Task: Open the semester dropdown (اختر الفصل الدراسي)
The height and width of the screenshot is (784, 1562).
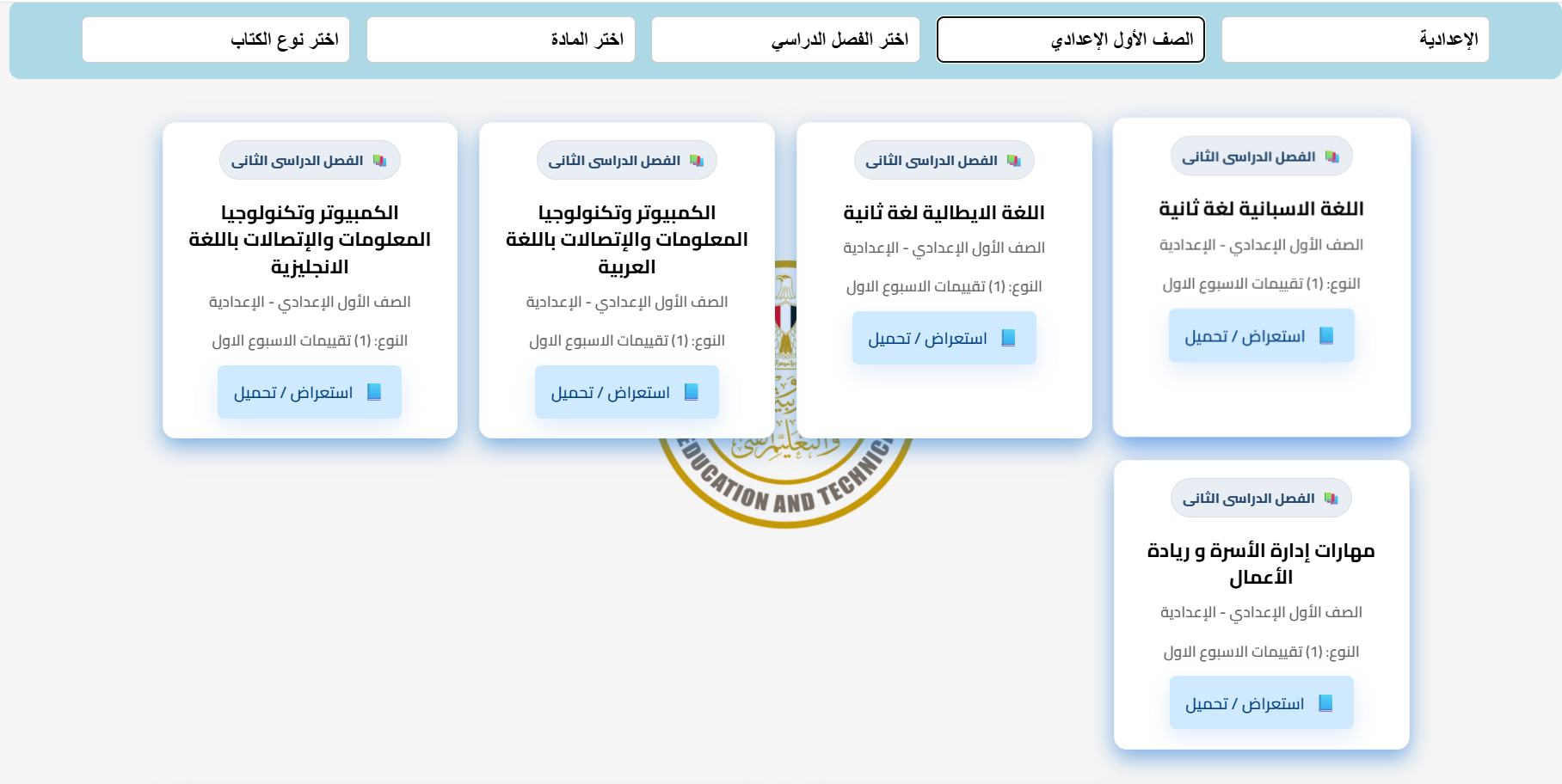Action: pyautogui.click(x=785, y=40)
